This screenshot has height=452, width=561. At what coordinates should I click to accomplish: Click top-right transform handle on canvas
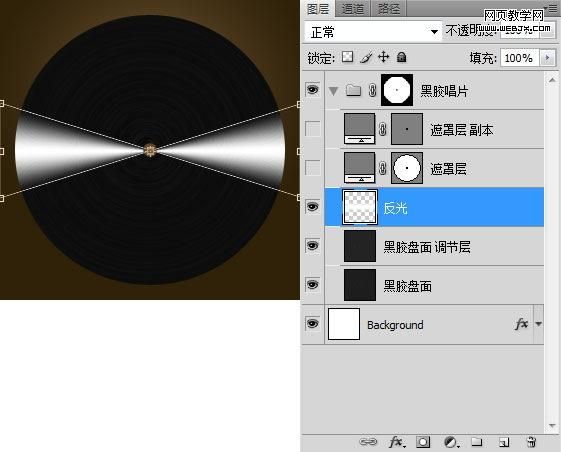(x=298, y=105)
